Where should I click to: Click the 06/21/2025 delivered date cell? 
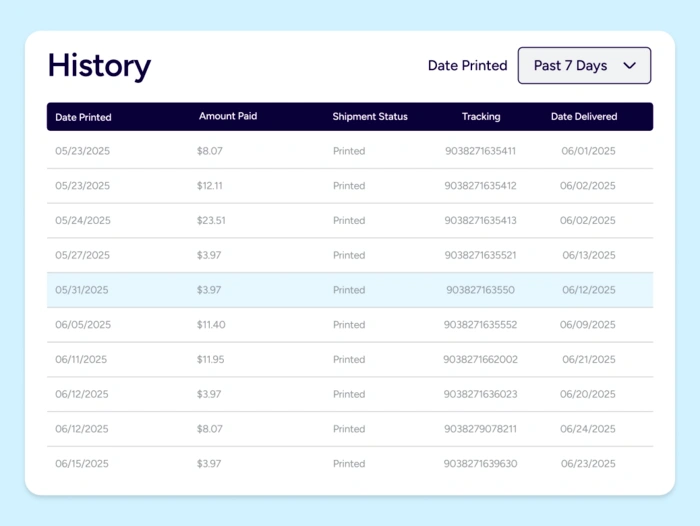point(589,359)
